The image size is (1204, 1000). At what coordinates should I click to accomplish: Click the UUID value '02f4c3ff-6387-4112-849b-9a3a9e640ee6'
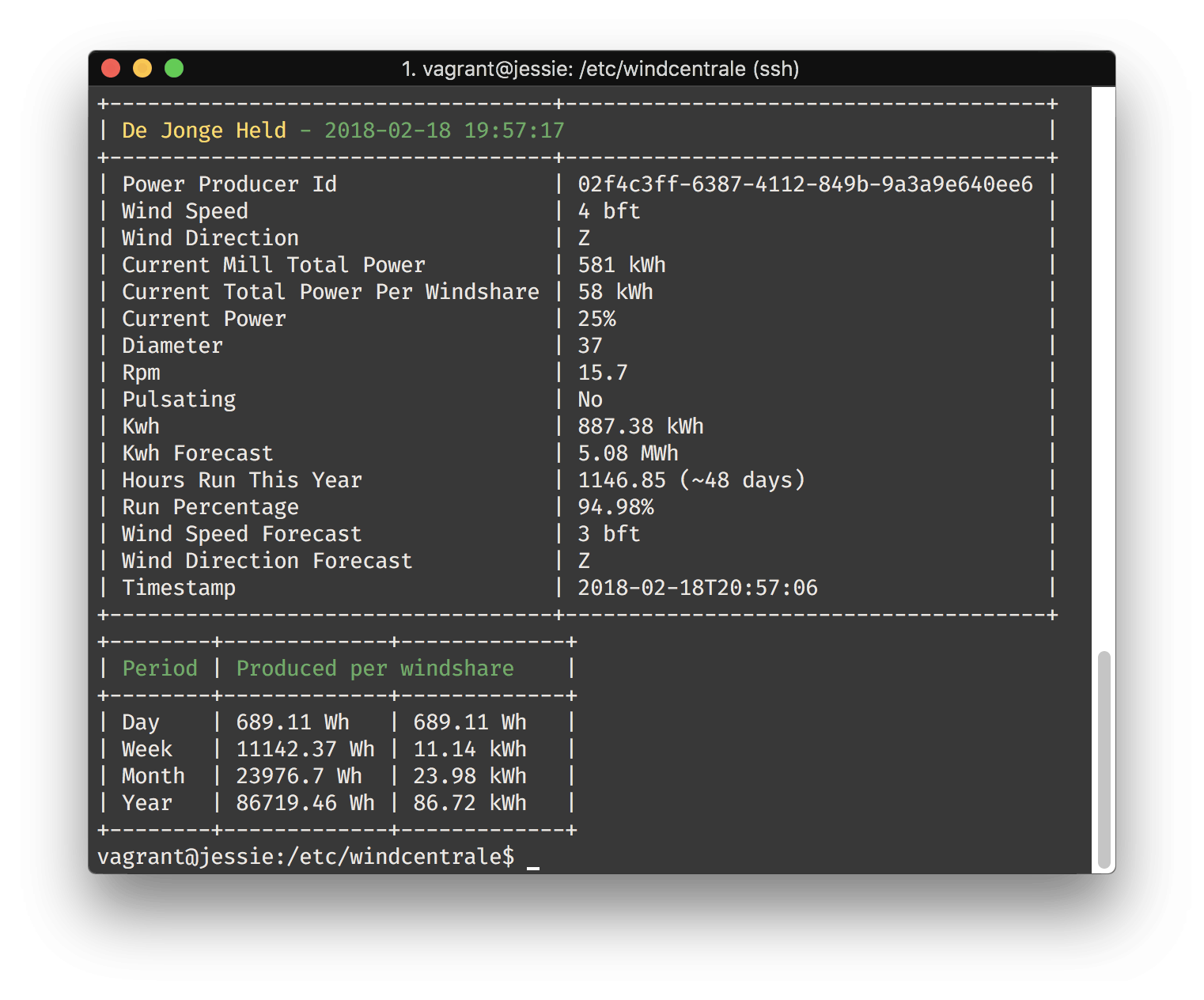(x=805, y=184)
